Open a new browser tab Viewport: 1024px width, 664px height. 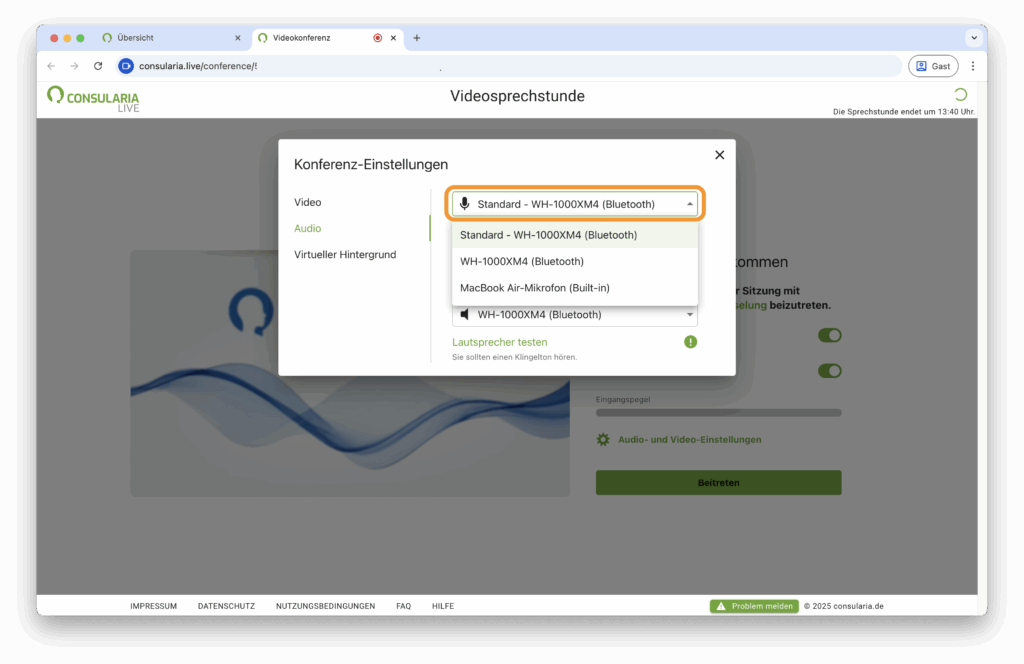coord(417,38)
